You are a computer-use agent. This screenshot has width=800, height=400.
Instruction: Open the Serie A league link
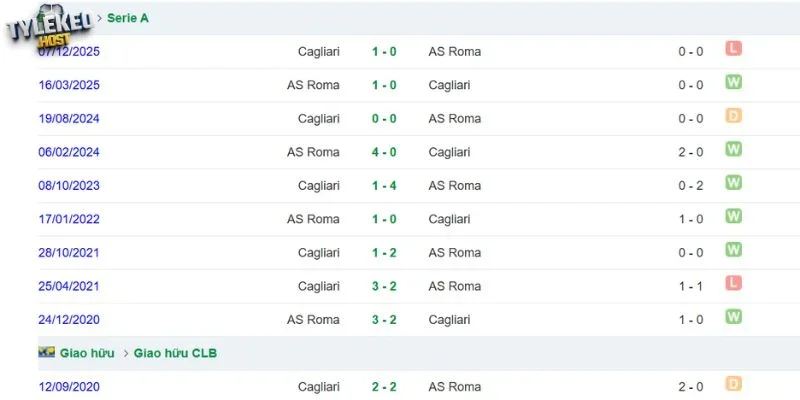(x=128, y=18)
